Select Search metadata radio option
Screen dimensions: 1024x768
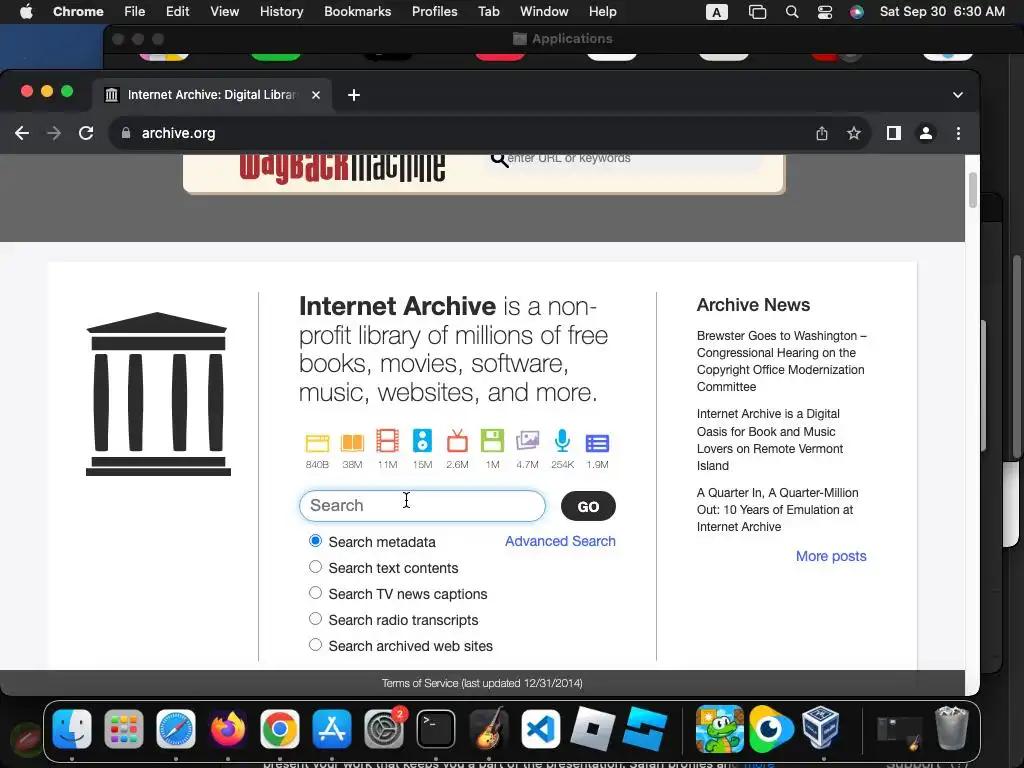tap(315, 541)
